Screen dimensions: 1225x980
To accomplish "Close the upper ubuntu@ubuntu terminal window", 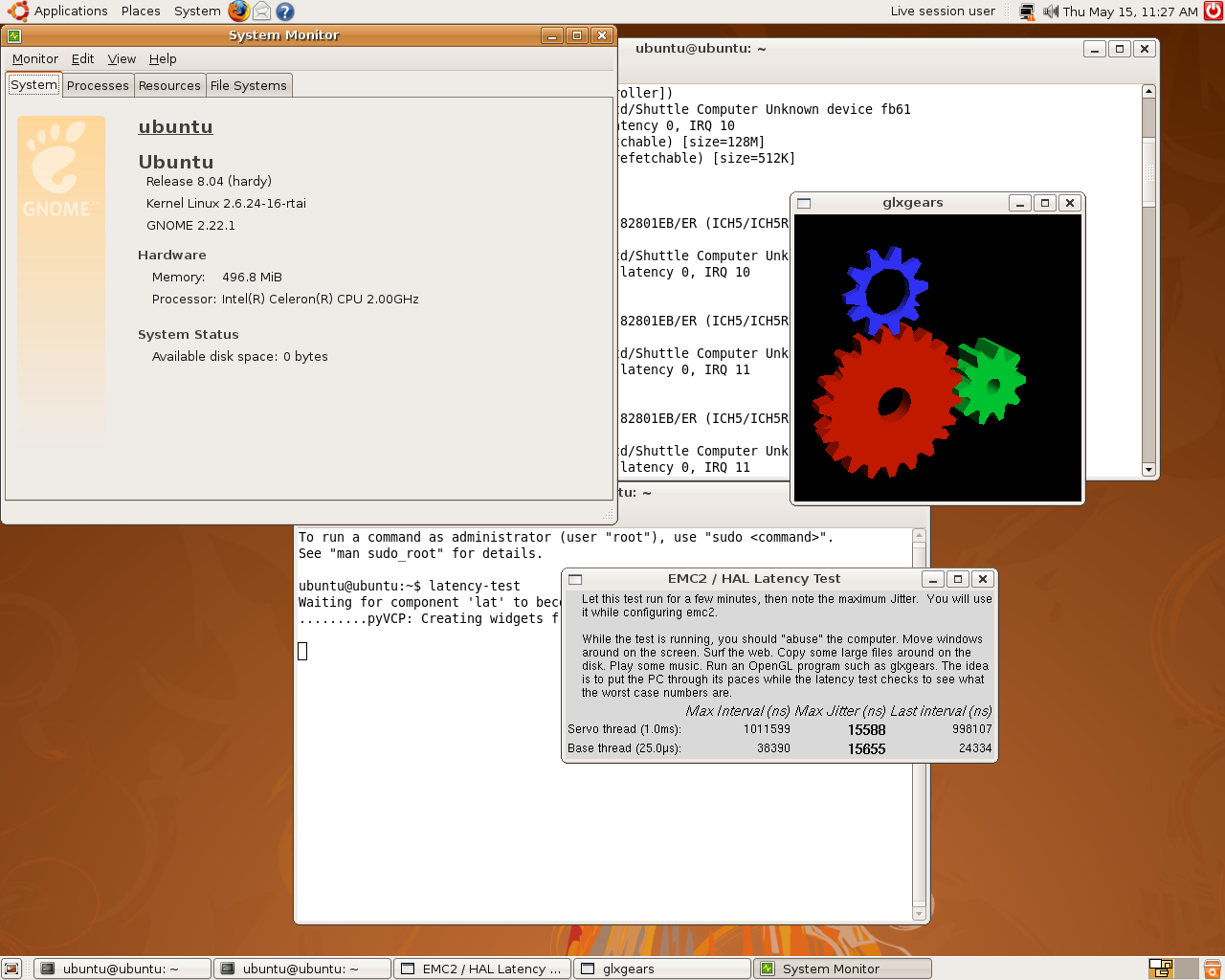I will [1145, 49].
